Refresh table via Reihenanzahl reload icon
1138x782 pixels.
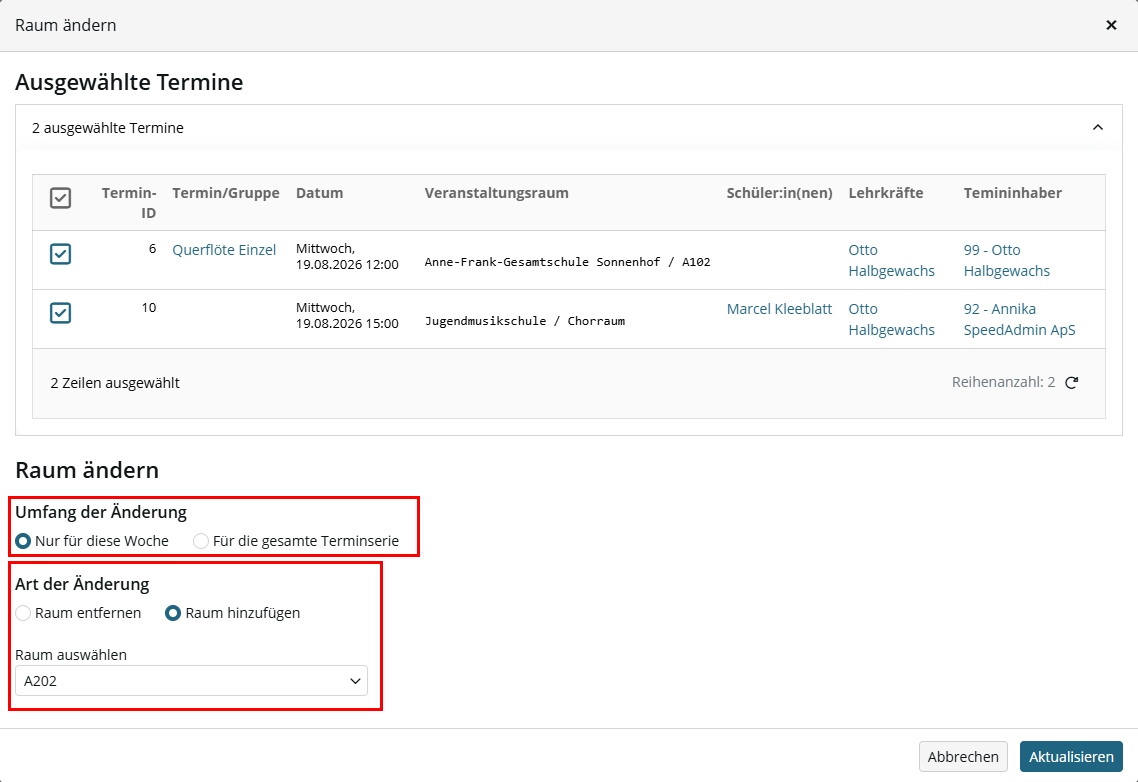click(1071, 383)
